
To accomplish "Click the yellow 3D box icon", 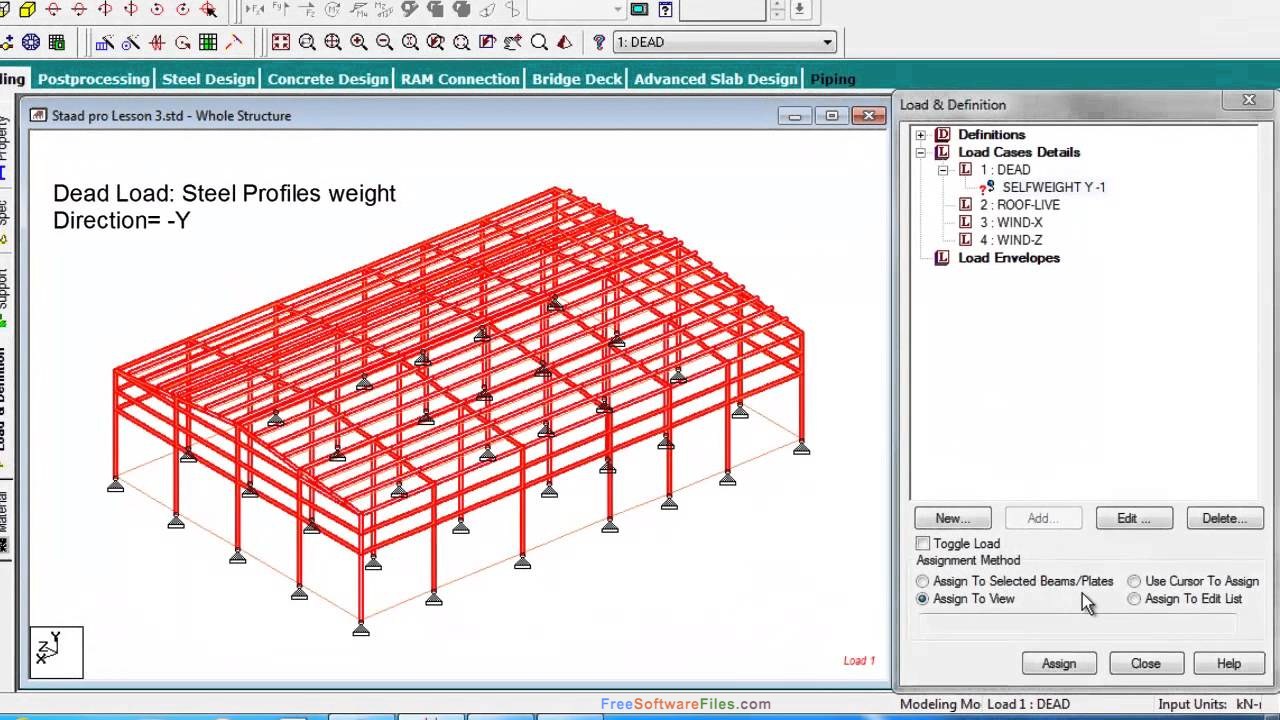I will [x=28, y=10].
